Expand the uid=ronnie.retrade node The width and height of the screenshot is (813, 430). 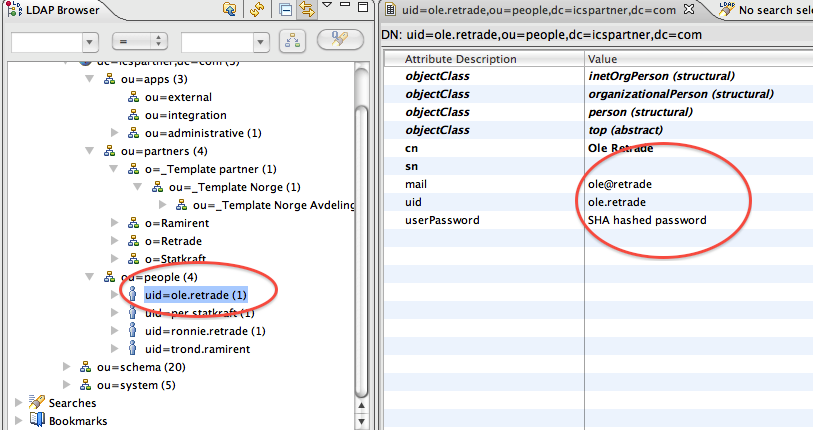(x=115, y=330)
